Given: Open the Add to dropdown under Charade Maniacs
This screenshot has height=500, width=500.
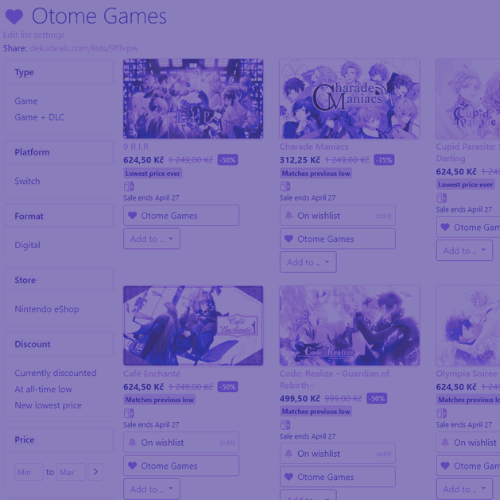Looking at the screenshot, I should point(308,262).
